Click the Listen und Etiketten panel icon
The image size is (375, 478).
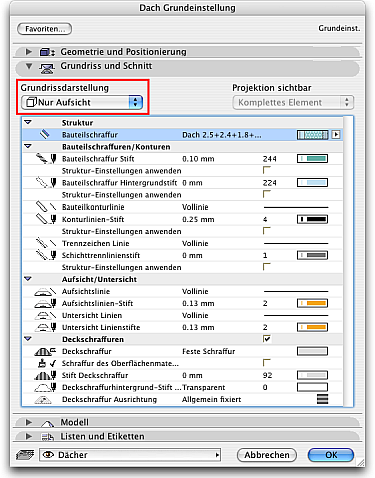[47, 437]
